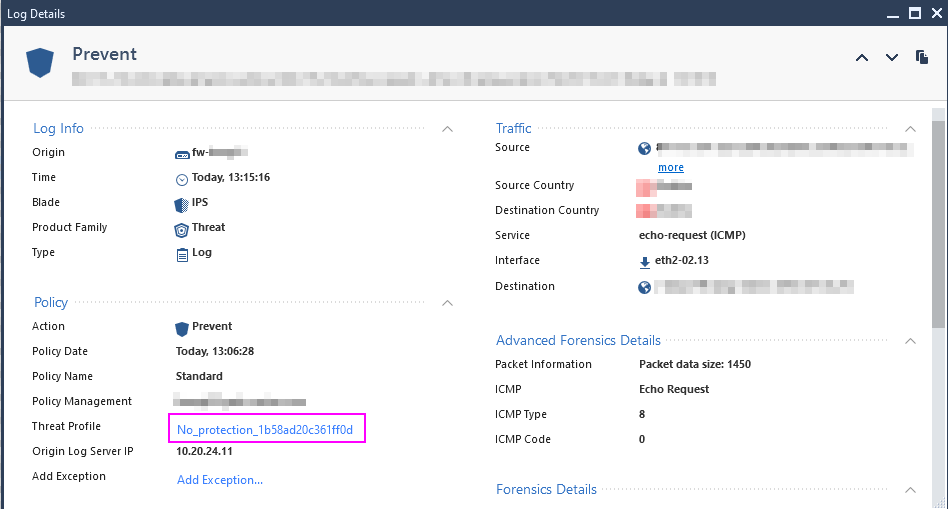Click the Threat product family icon
948x509 pixels.
click(x=181, y=228)
